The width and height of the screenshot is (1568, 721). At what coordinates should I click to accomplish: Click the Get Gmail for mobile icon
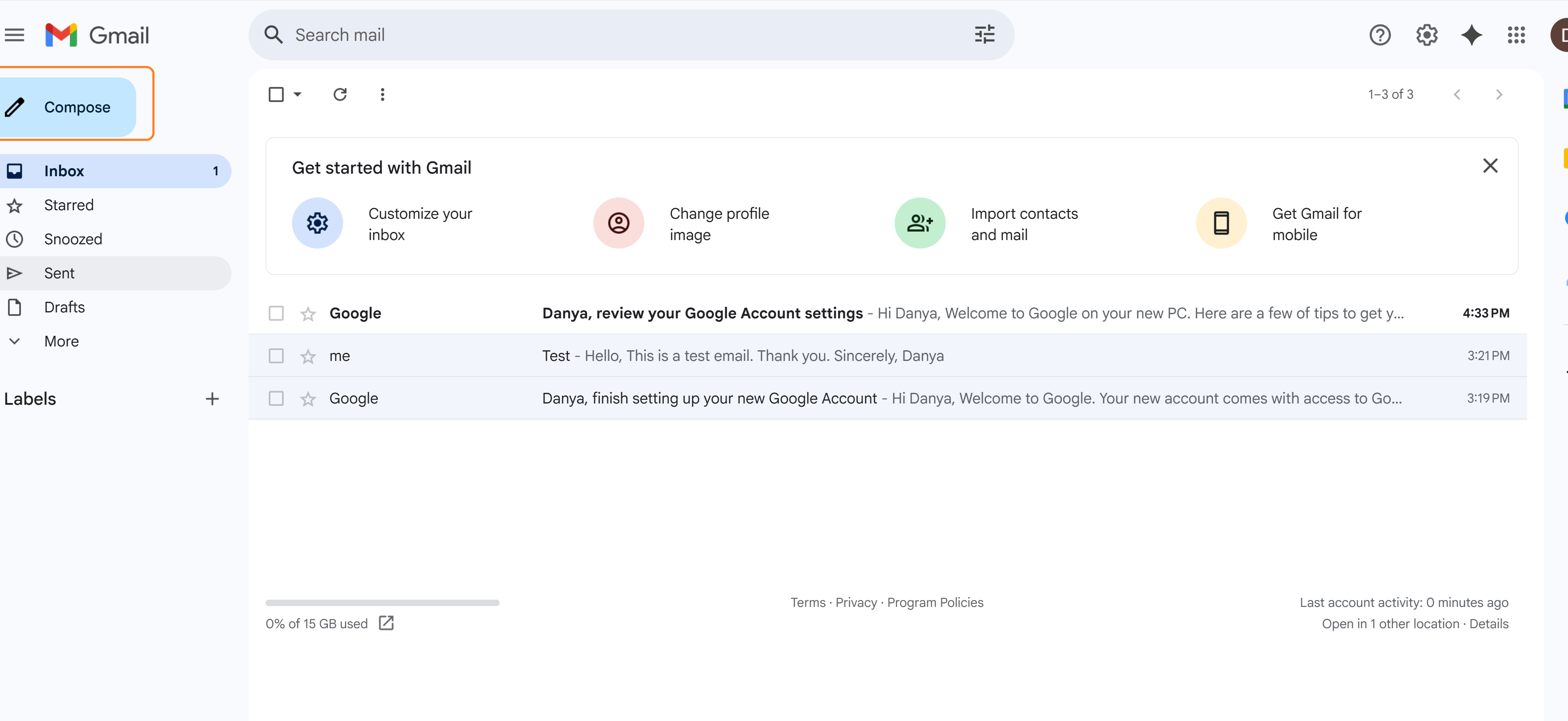coord(1221,223)
